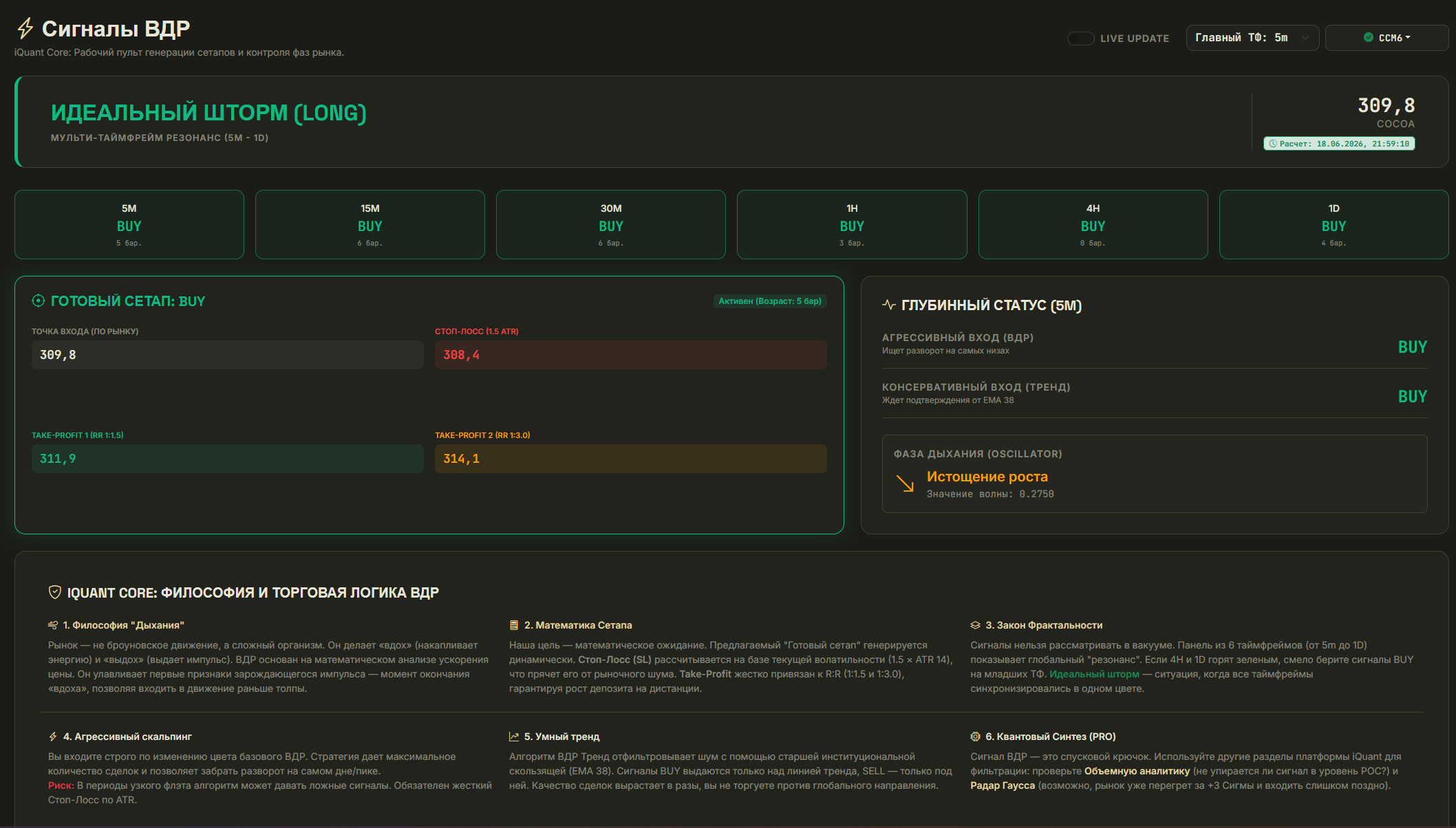
Task: Expand the CCM6 instrument selector
Action: 1387,38
